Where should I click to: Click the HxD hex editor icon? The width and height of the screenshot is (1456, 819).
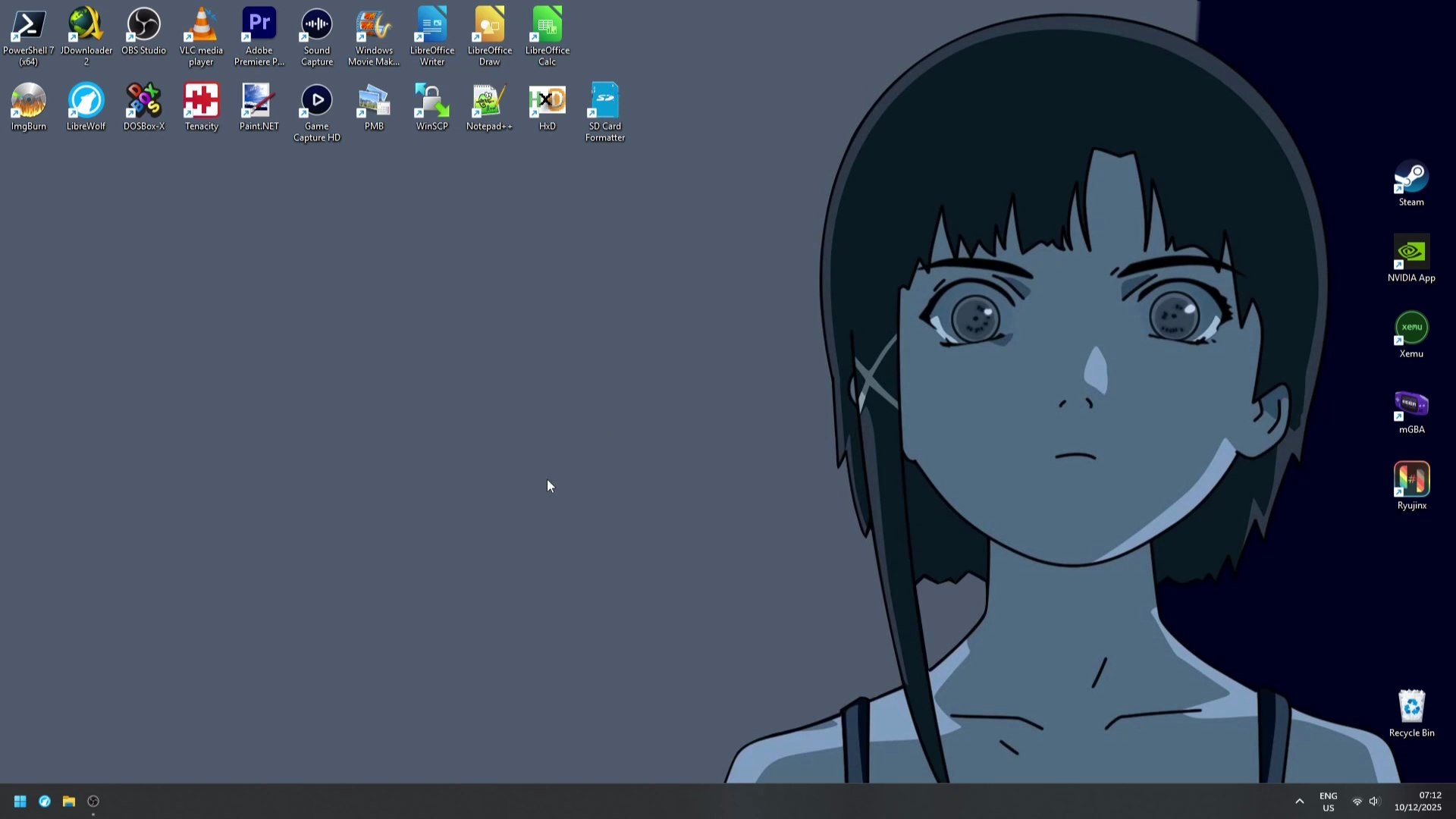pyautogui.click(x=548, y=106)
